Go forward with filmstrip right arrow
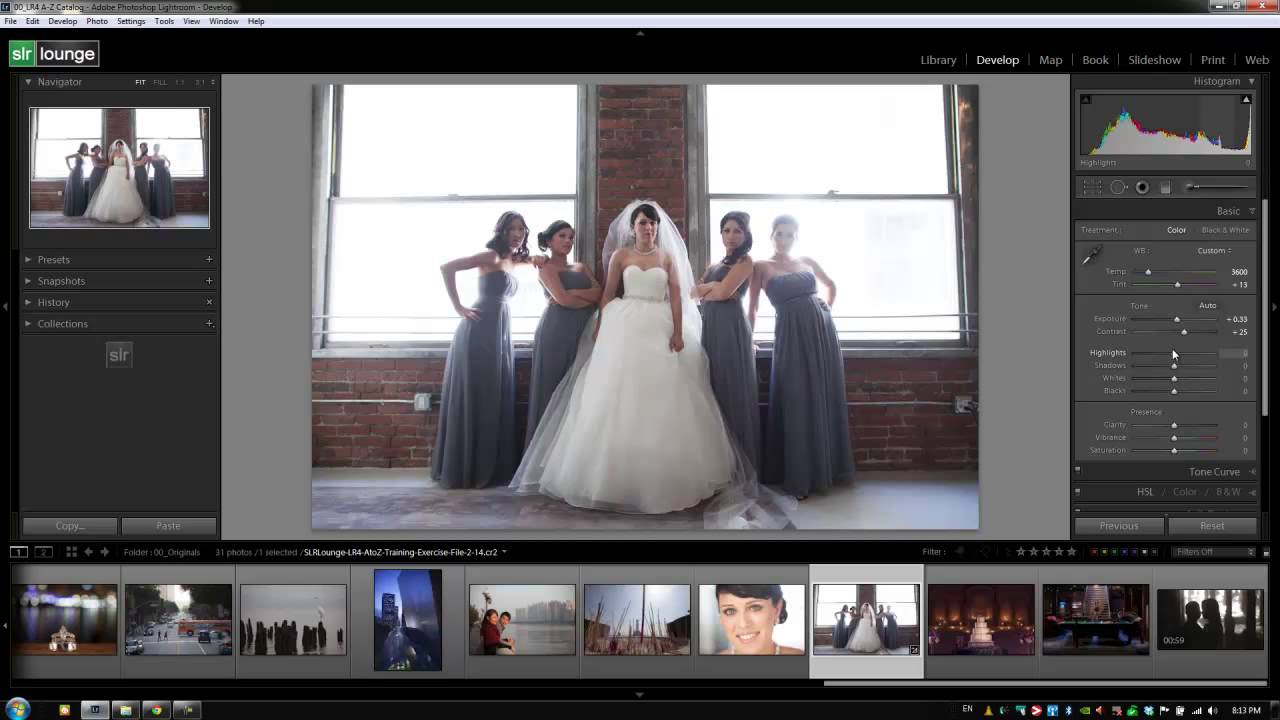Image resolution: width=1280 pixels, height=720 pixels. pyautogui.click(x=104, y=552)
